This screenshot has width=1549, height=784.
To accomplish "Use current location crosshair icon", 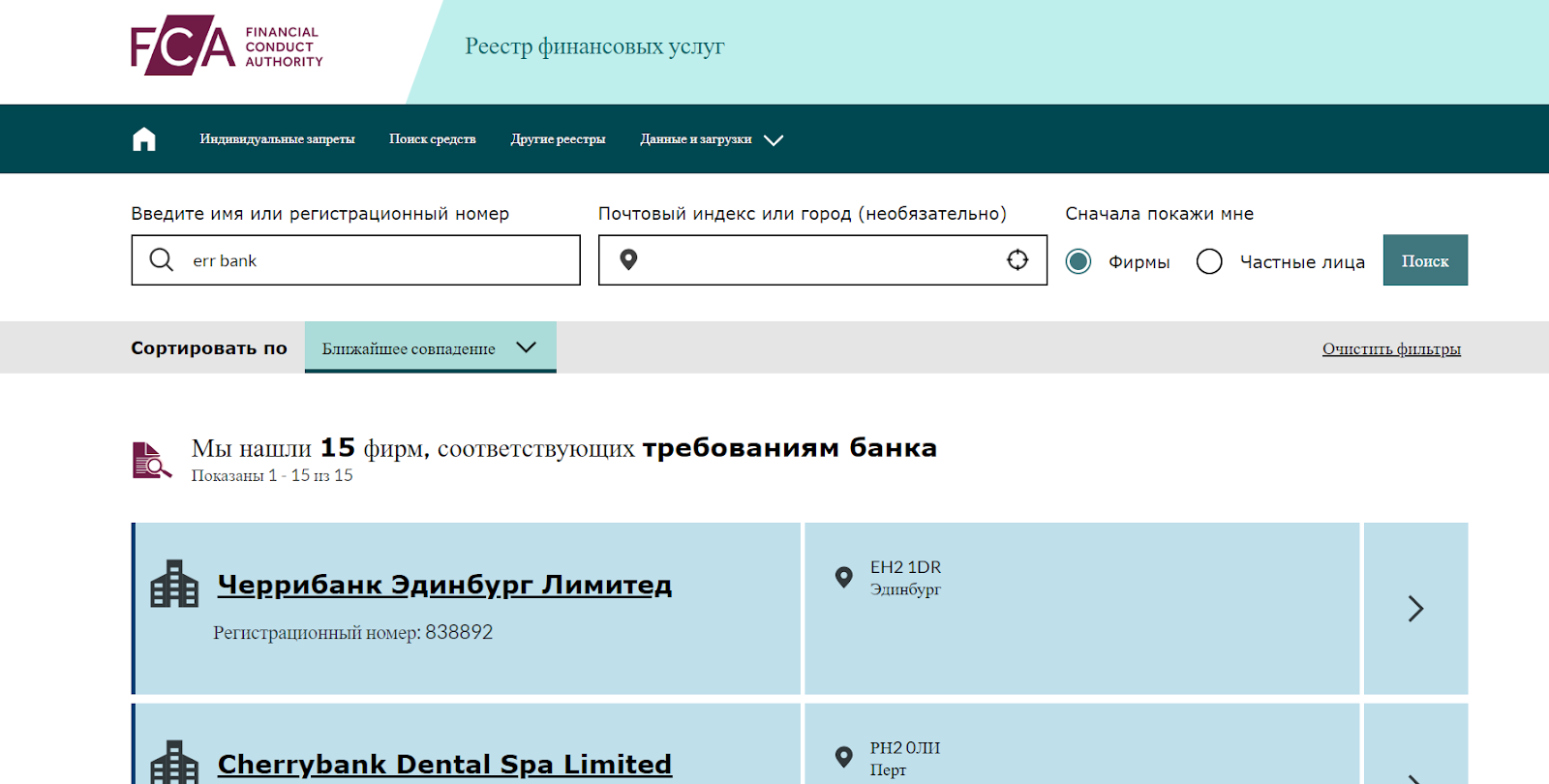I will (1017, 259).
